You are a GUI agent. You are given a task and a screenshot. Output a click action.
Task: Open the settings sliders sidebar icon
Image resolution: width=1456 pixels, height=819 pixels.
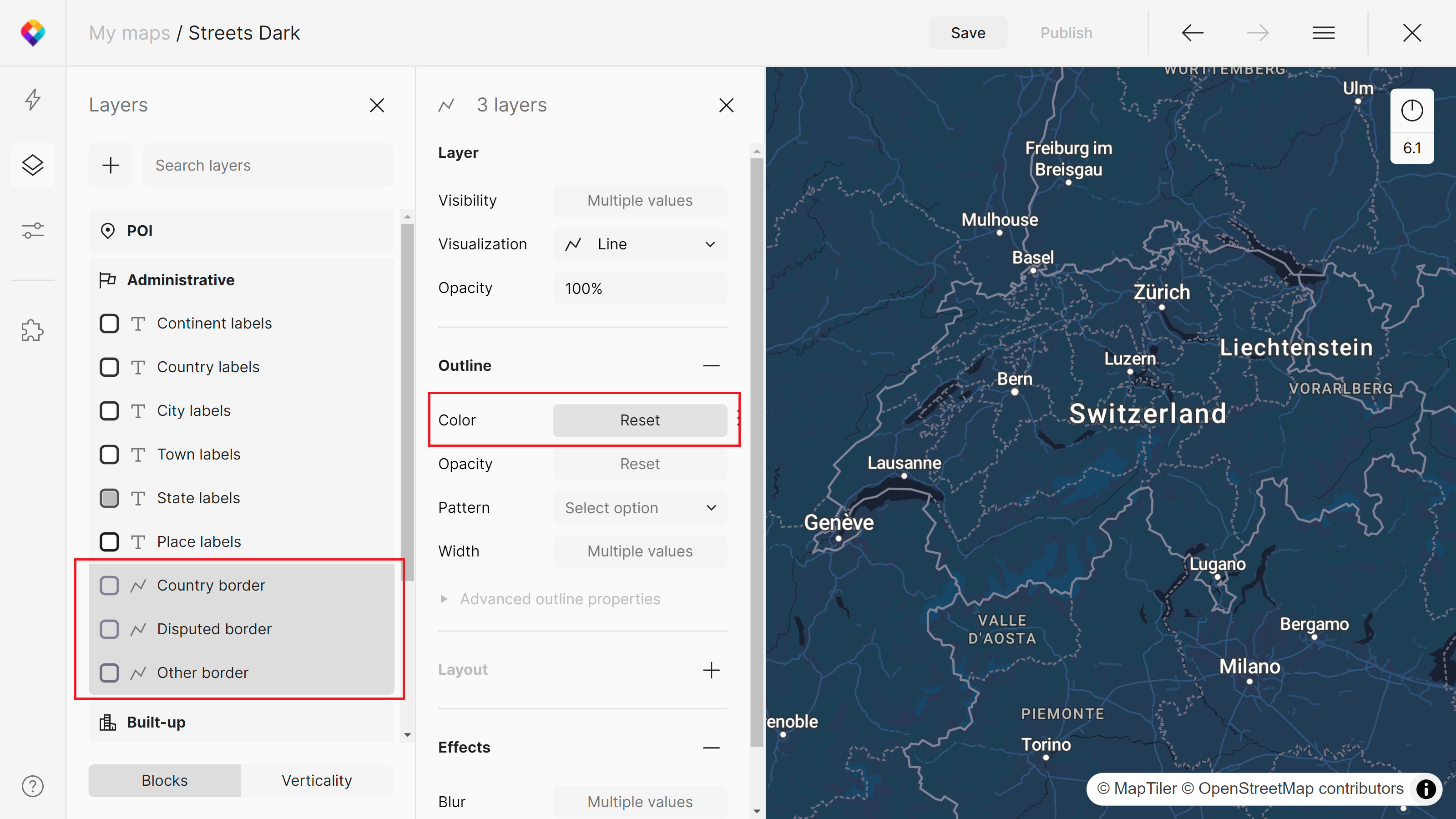tap(33, 231)
